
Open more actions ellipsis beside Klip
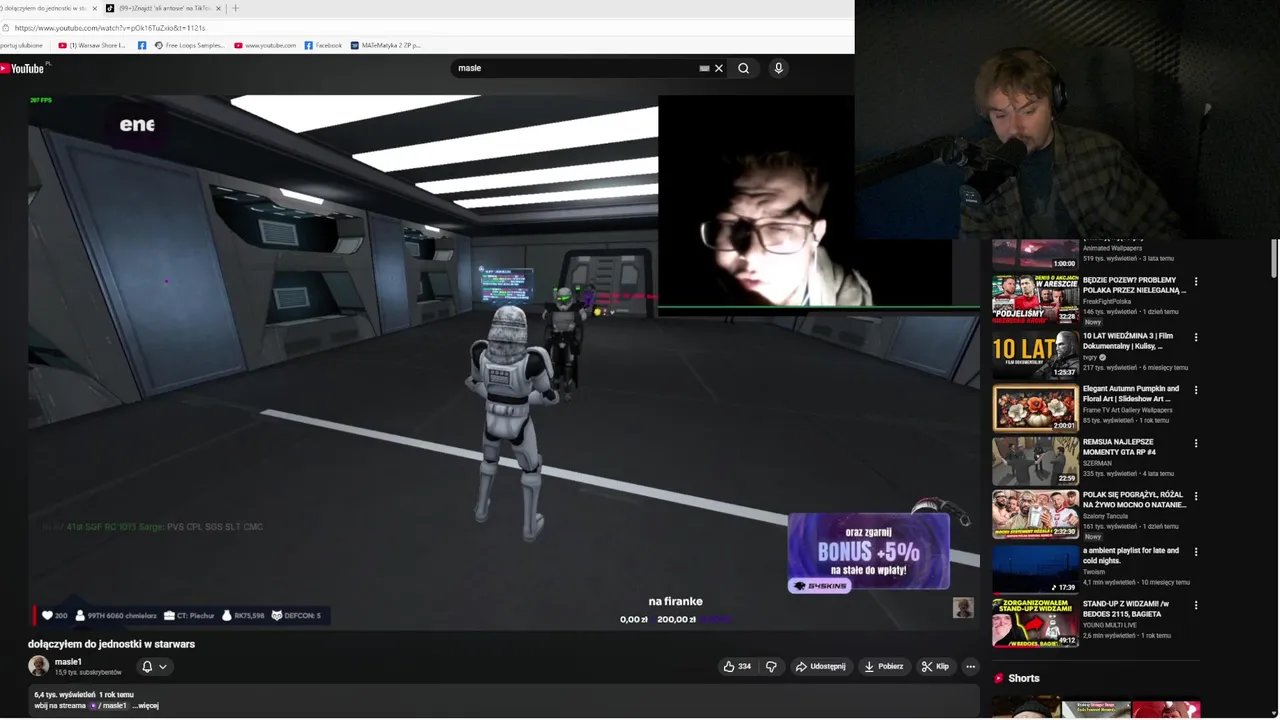tap(970, 666)
